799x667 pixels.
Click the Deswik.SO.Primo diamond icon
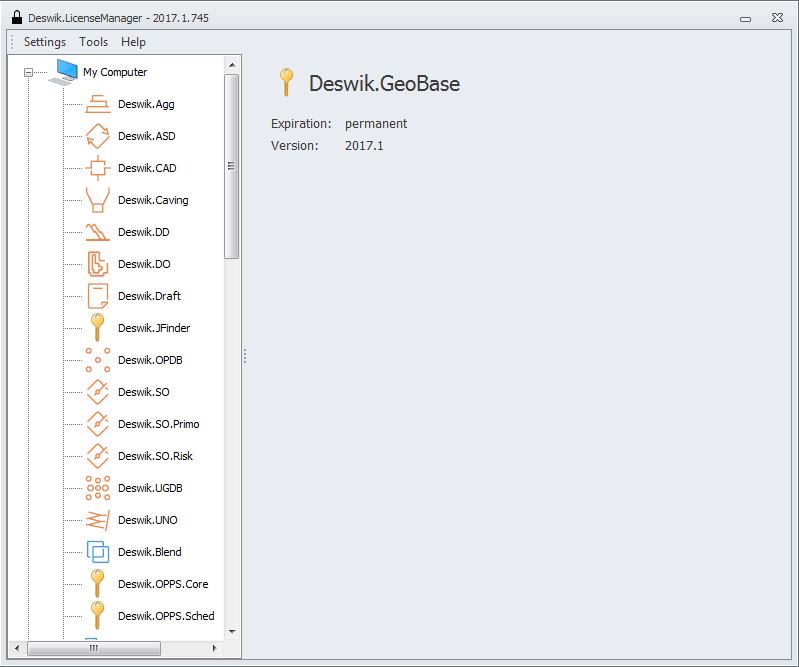(x=97, y=424)
